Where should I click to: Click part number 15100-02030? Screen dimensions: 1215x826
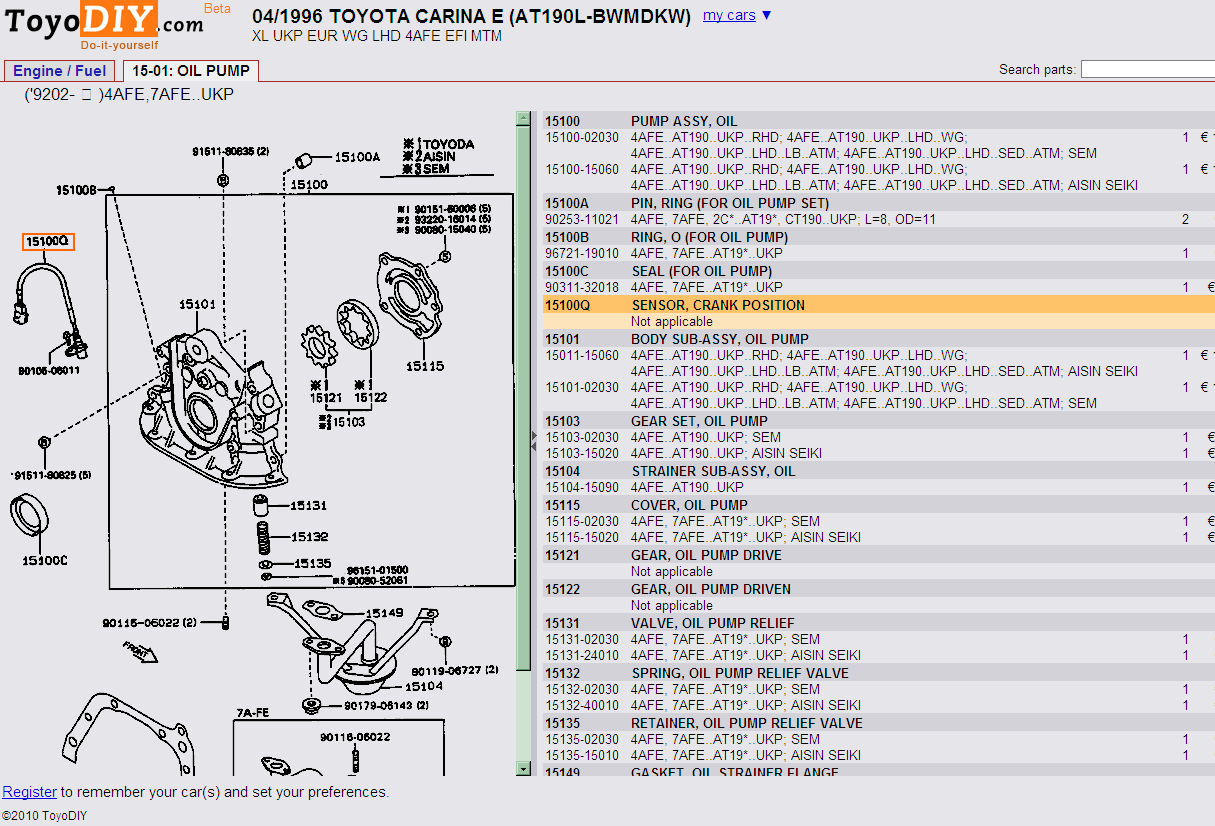click(x=581, y=137)
